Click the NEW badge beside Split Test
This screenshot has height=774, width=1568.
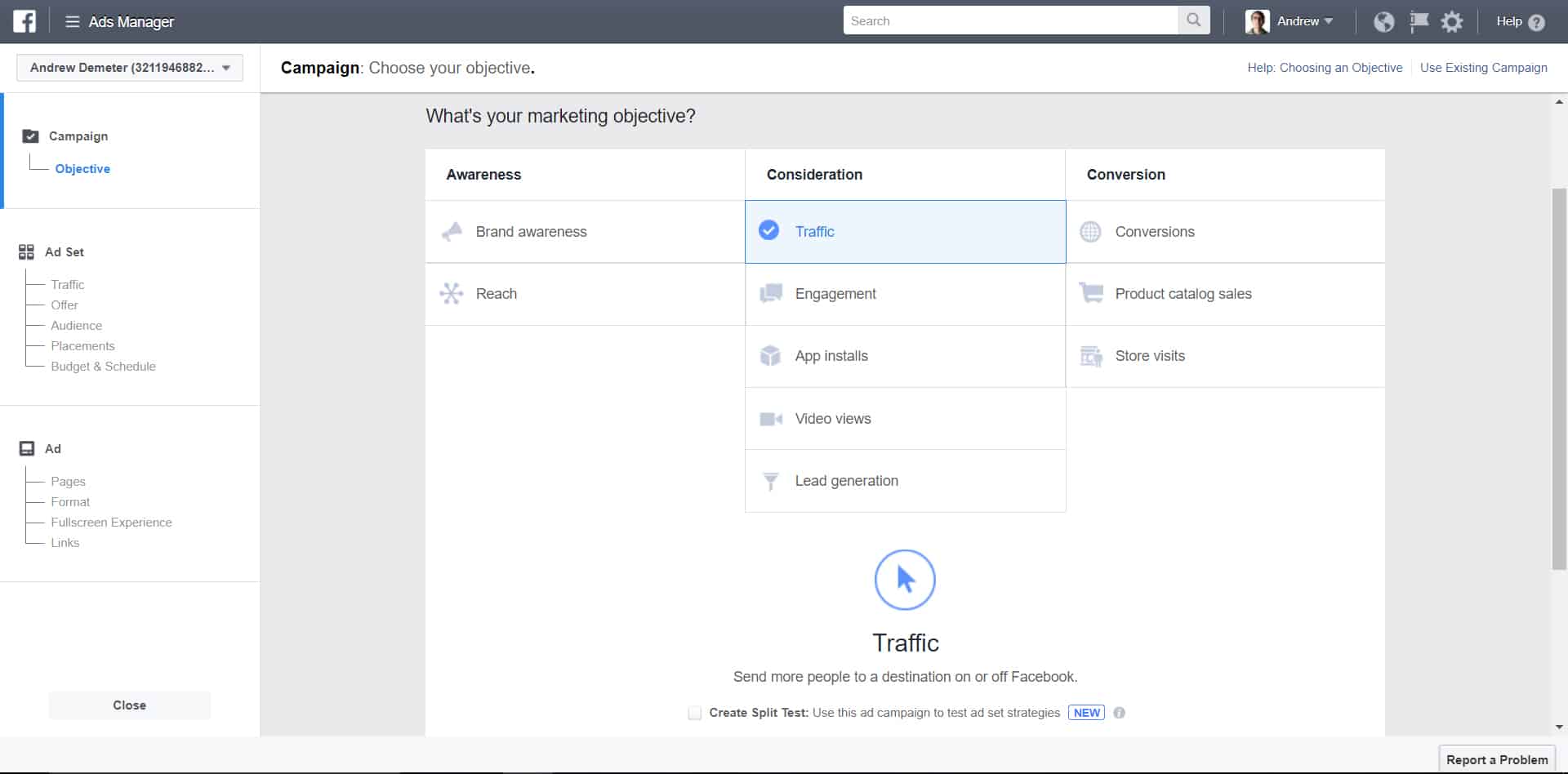pyautogui.click(x=1086, y=713)
